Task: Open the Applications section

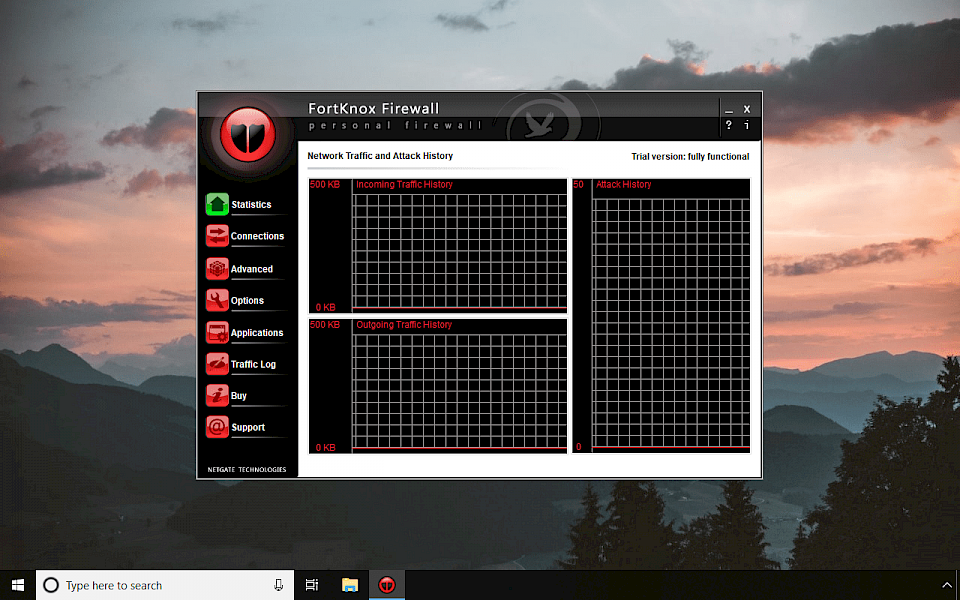Action: click(x=257, y=332)
